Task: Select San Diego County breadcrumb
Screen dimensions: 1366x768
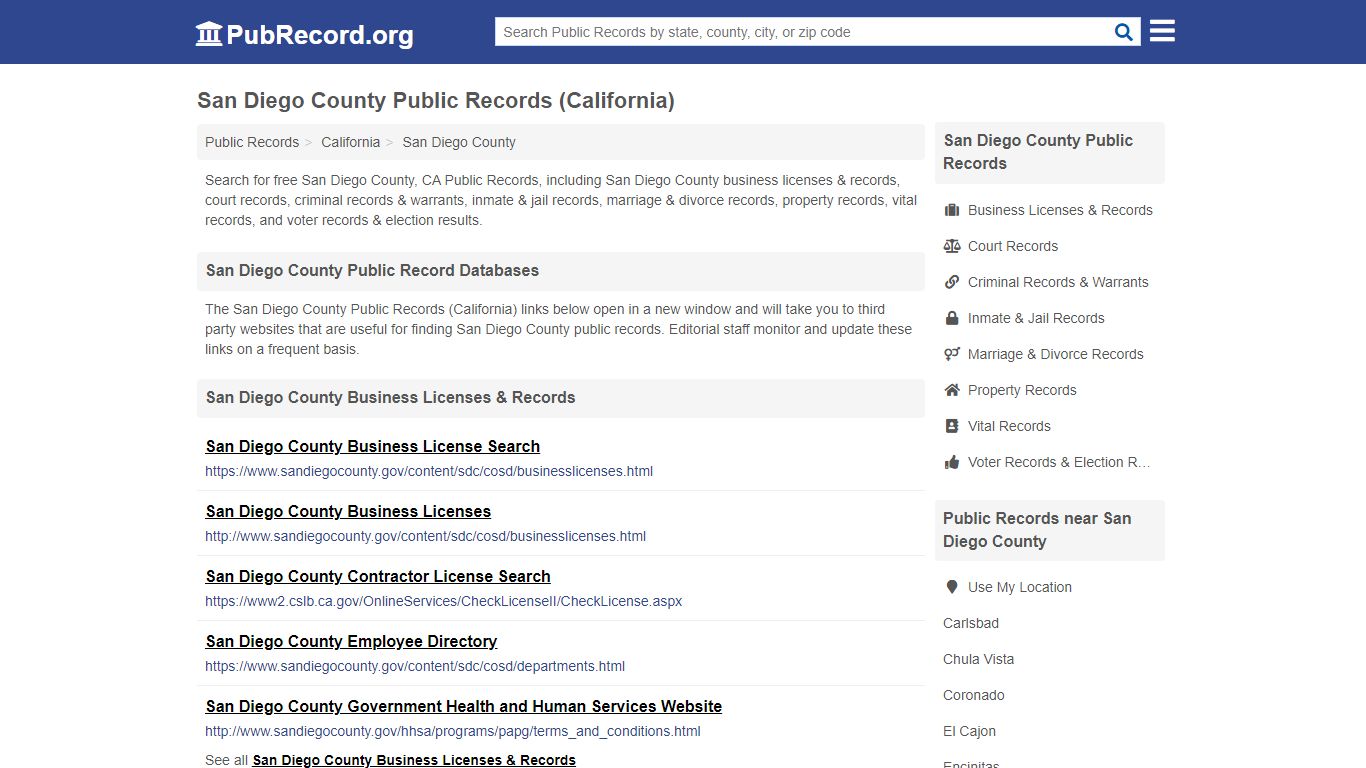Action: [459, 142]
